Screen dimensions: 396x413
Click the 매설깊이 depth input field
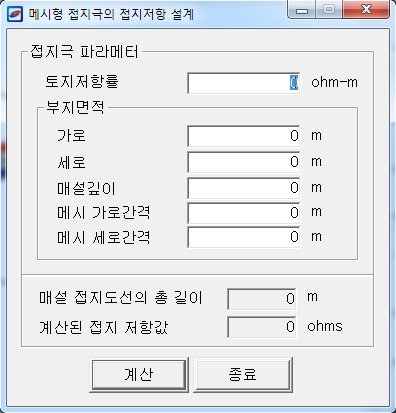click(244, 188)
